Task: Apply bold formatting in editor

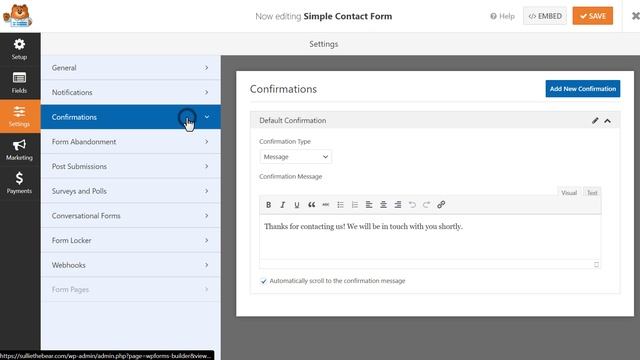Action: (268, 205)
